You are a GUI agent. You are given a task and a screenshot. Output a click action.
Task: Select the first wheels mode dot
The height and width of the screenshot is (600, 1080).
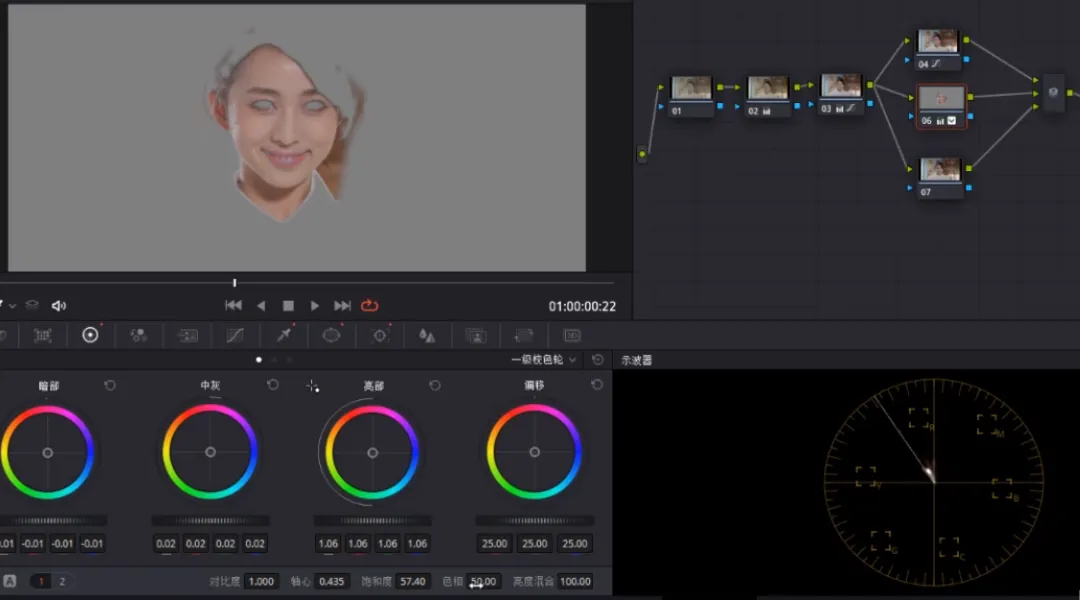259,360
